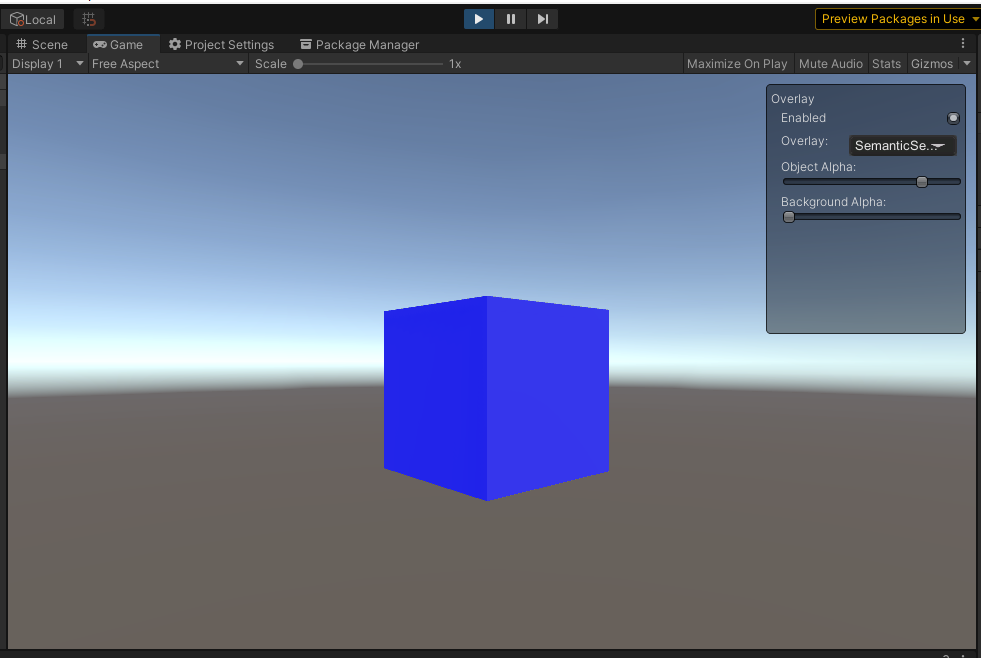Click the grid snapping icon beside Local
Viewport: 981px width, 658px height.
click(88, 18)
